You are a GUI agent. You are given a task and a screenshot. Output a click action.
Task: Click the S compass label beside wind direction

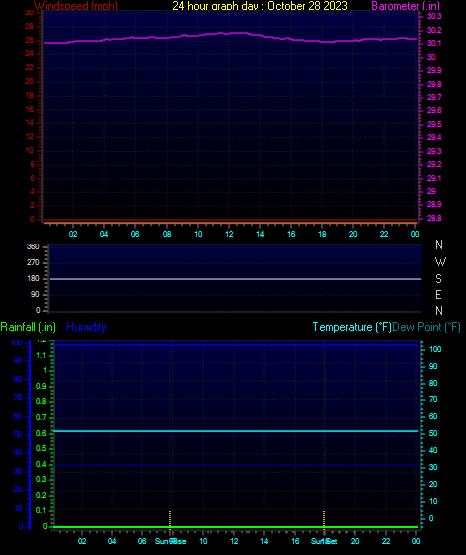tap(438, 279)
